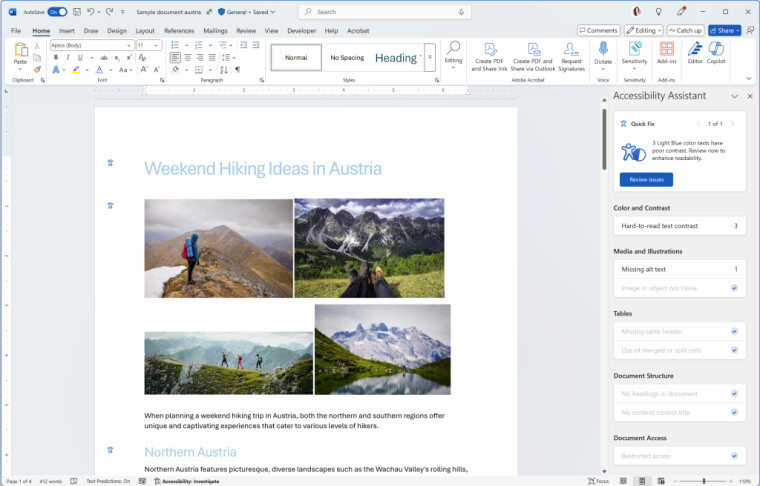The width and height of the screenshot is (760, 486).
Task: Open the Editor pane
Action: click(695, 53)
